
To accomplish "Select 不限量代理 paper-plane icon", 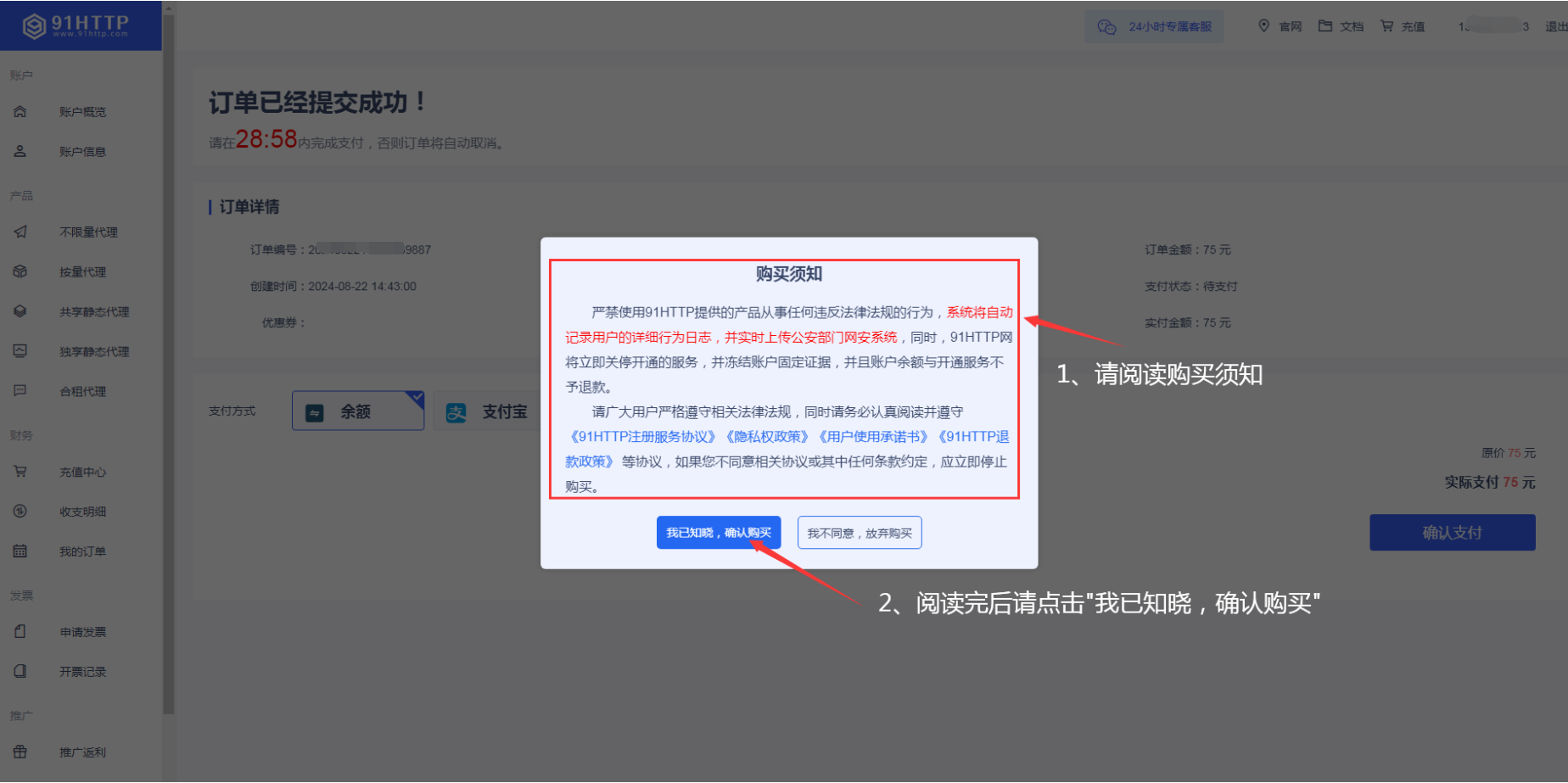I will pos(20,232).
